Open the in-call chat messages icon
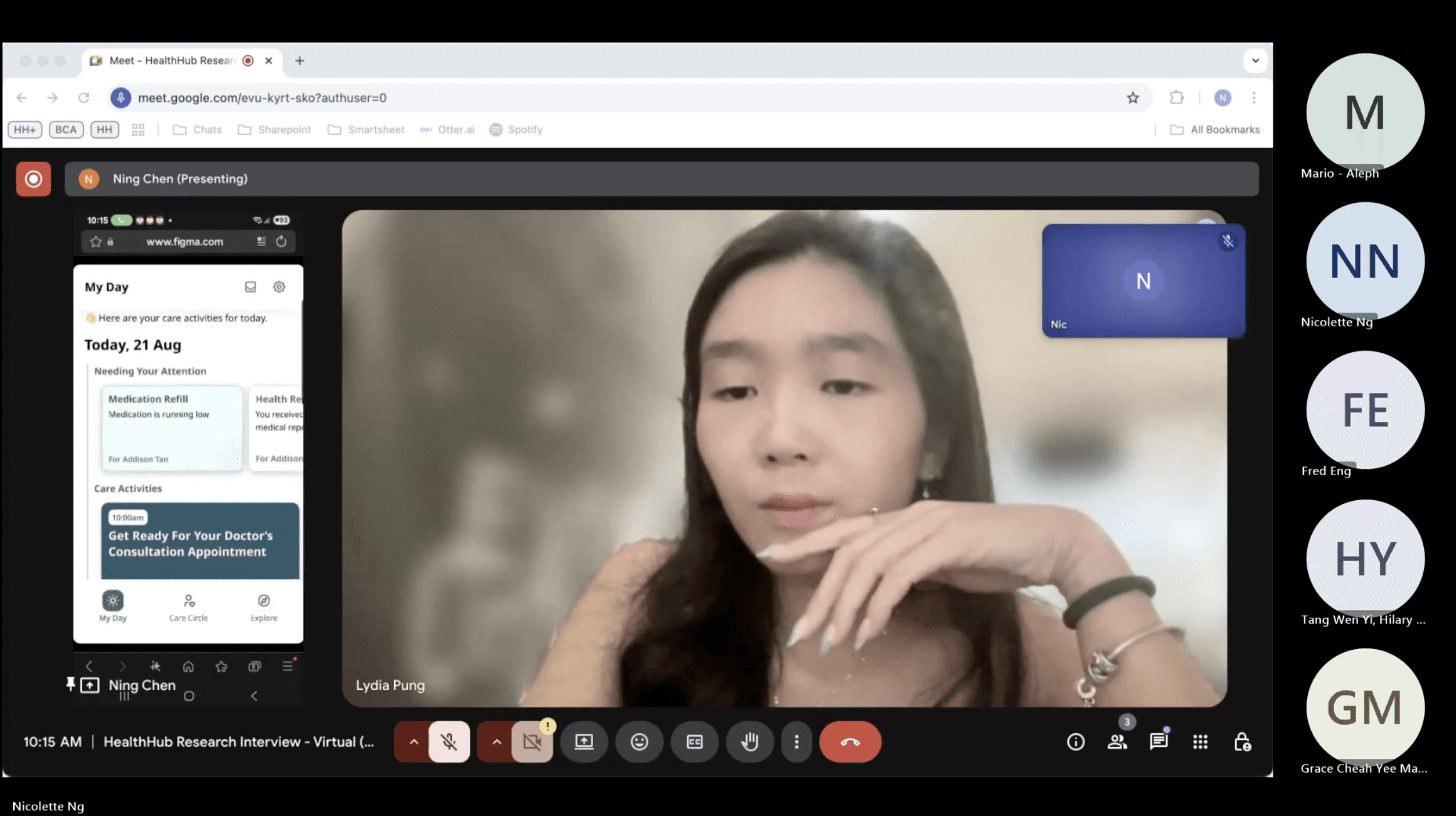The width and height of the screenshot is (1456, 816). pos(1159,742)
